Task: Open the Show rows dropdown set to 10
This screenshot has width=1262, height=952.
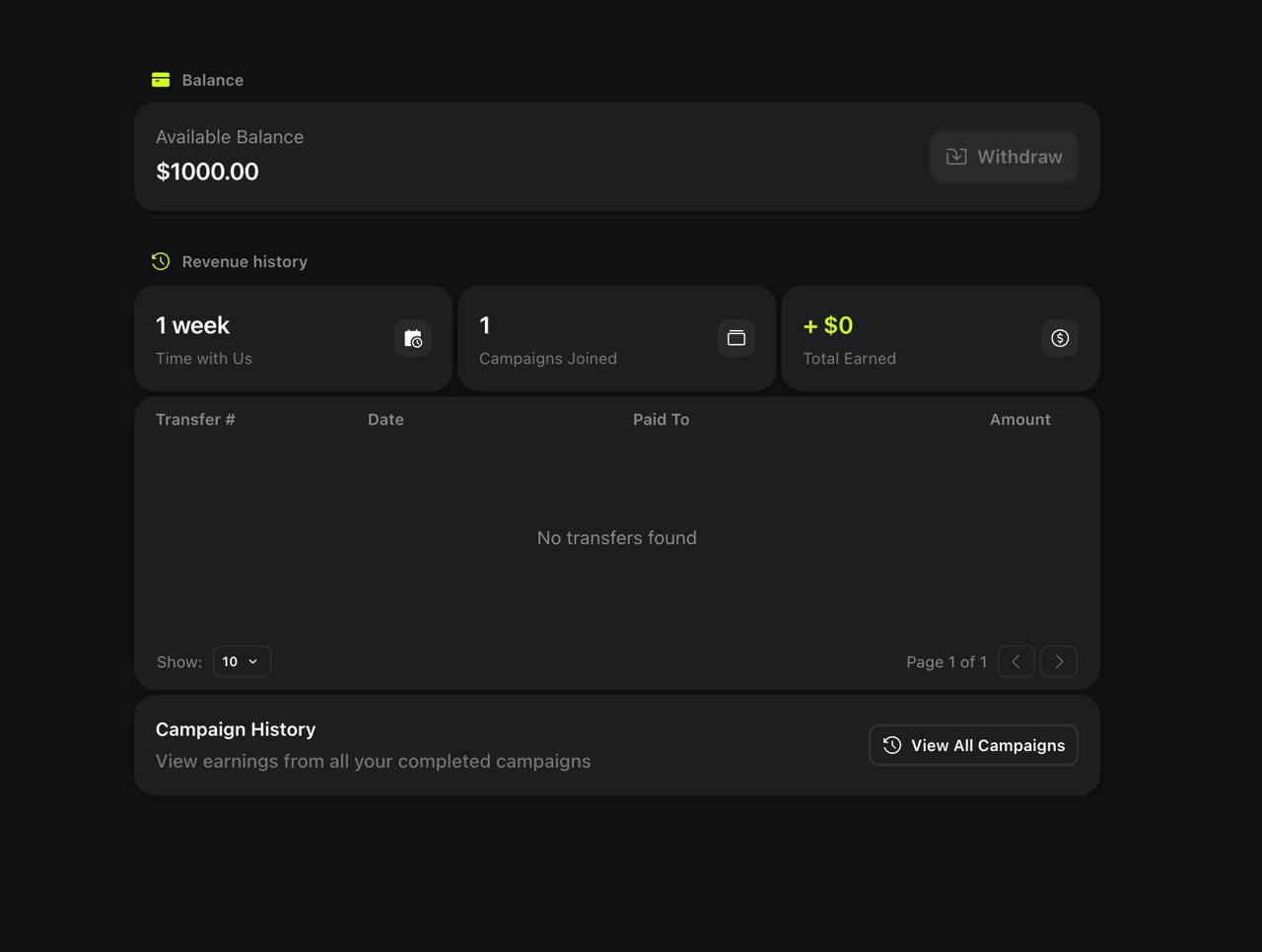Action: coord(242,661)
